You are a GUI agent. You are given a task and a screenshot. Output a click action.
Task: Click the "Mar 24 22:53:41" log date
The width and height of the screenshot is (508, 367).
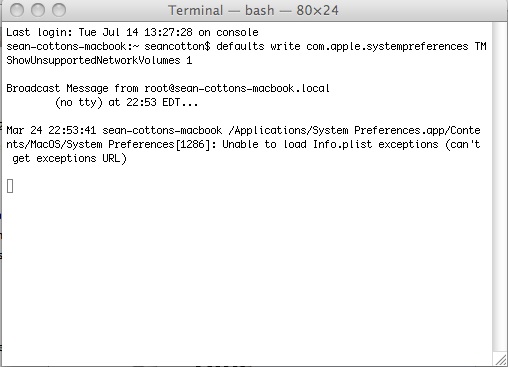pos(51,130)
